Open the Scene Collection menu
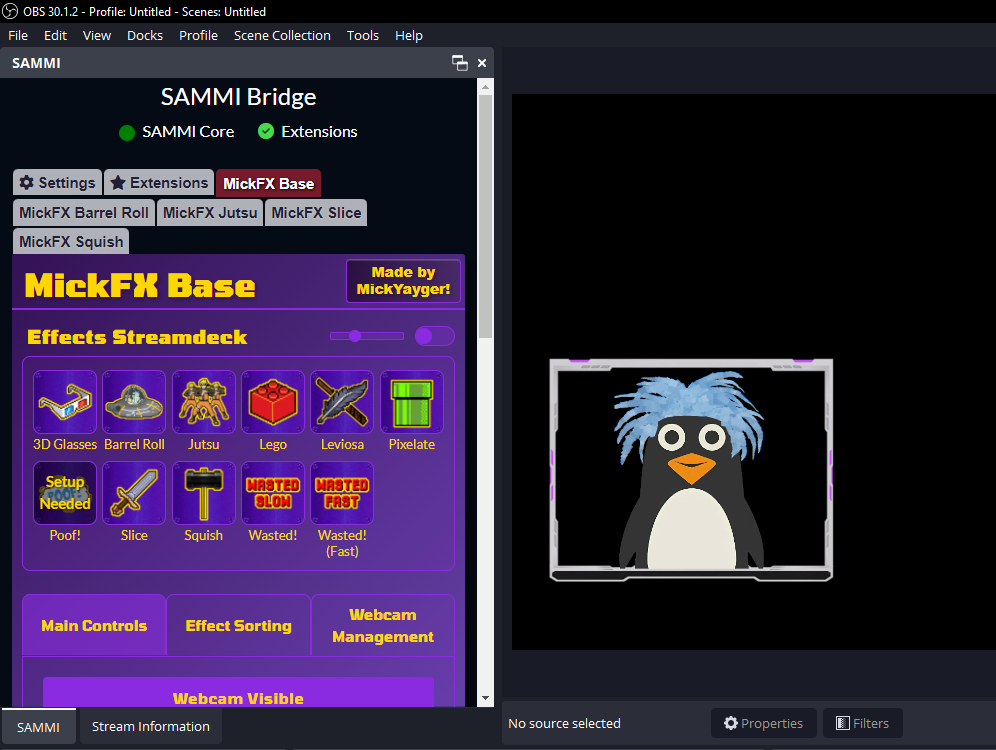 tap(282, 36)
